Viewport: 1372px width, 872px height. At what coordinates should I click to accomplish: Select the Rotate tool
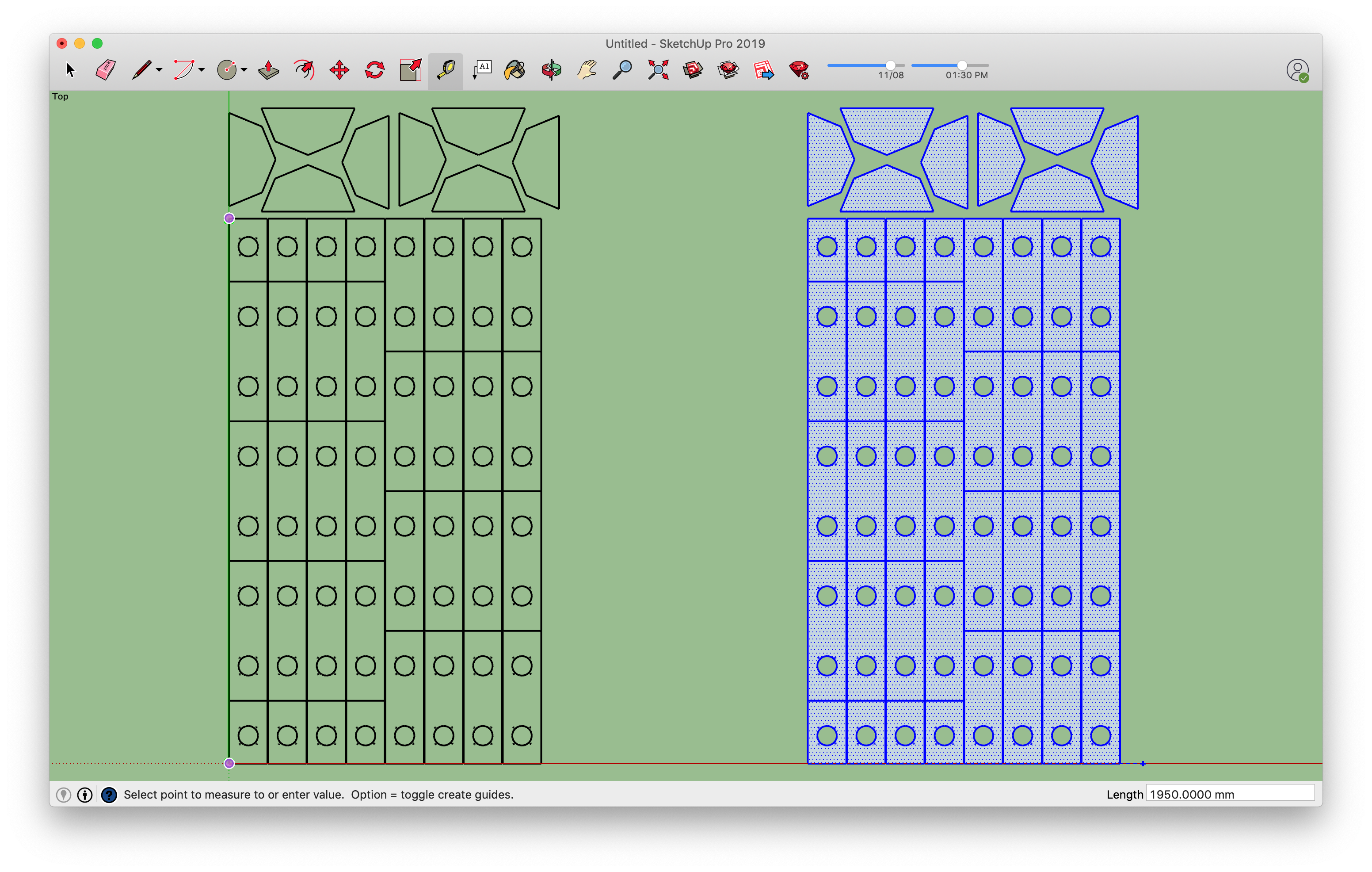pos(375,70)
